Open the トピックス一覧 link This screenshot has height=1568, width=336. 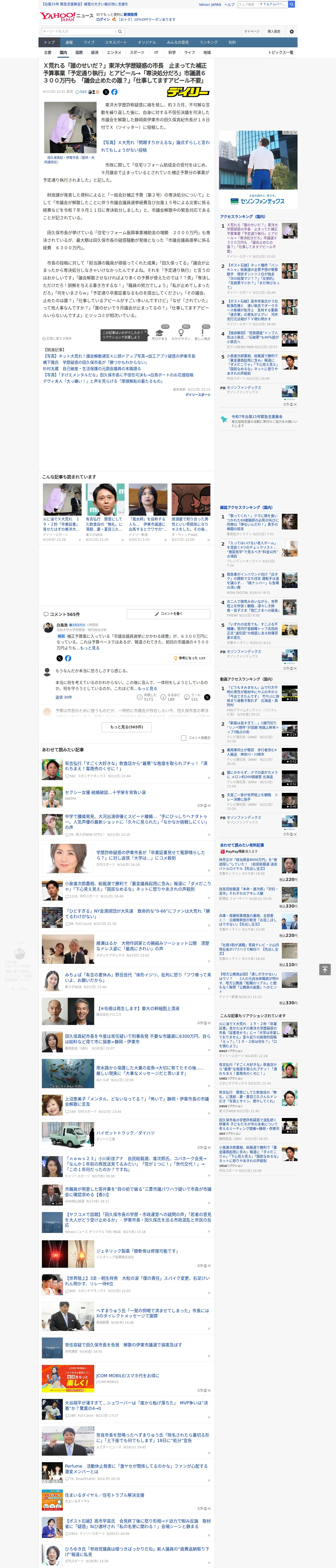click(x=281, y=52)
